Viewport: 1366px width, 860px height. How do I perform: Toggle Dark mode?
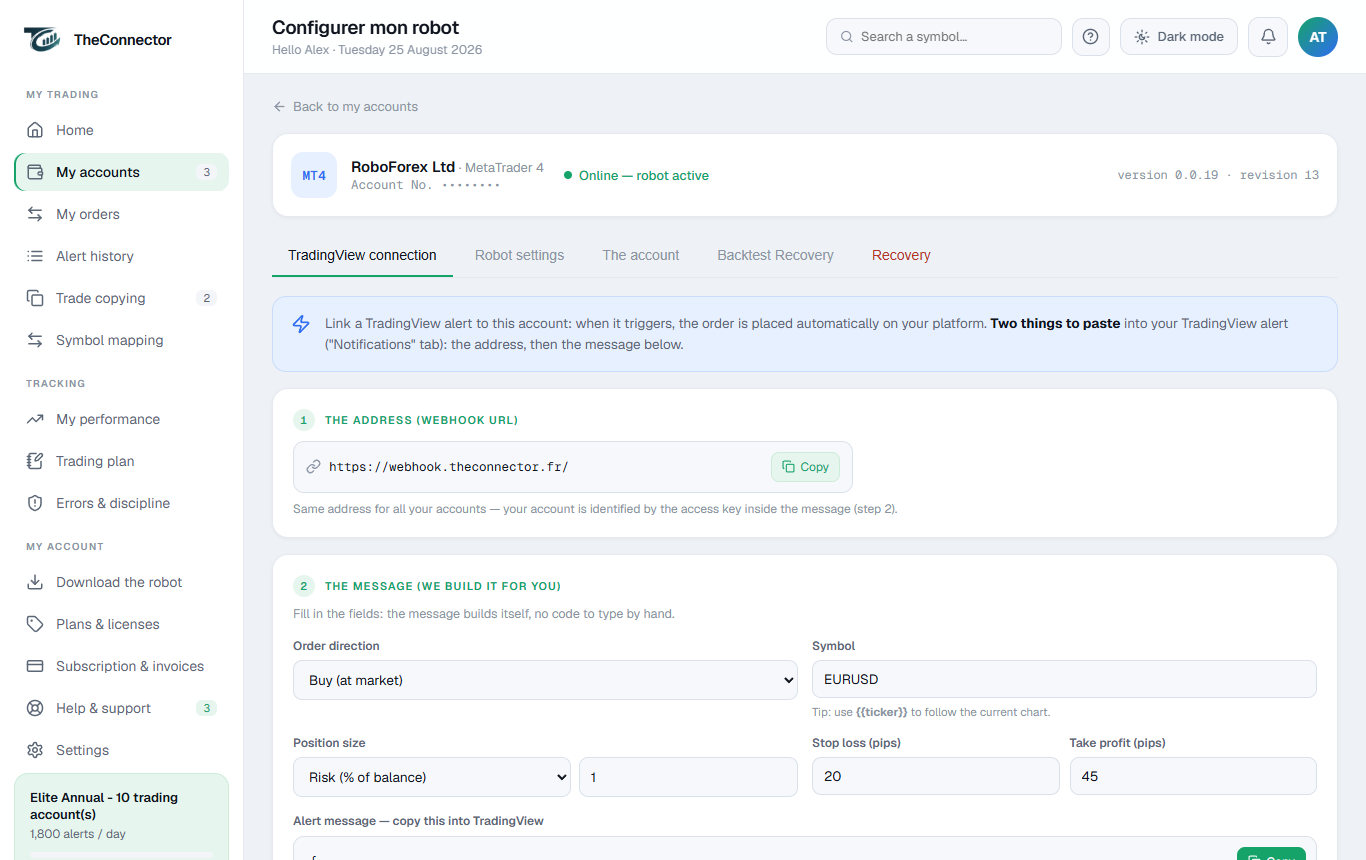(1179, 37)
